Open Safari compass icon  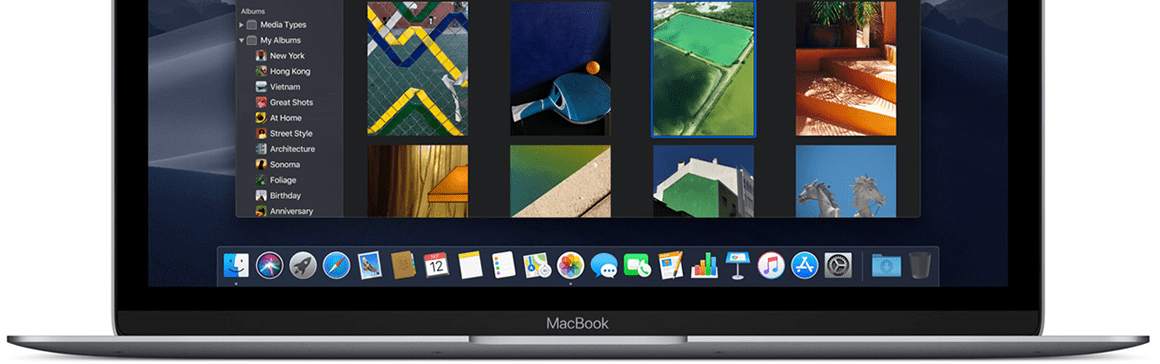(x=336, y=265)
